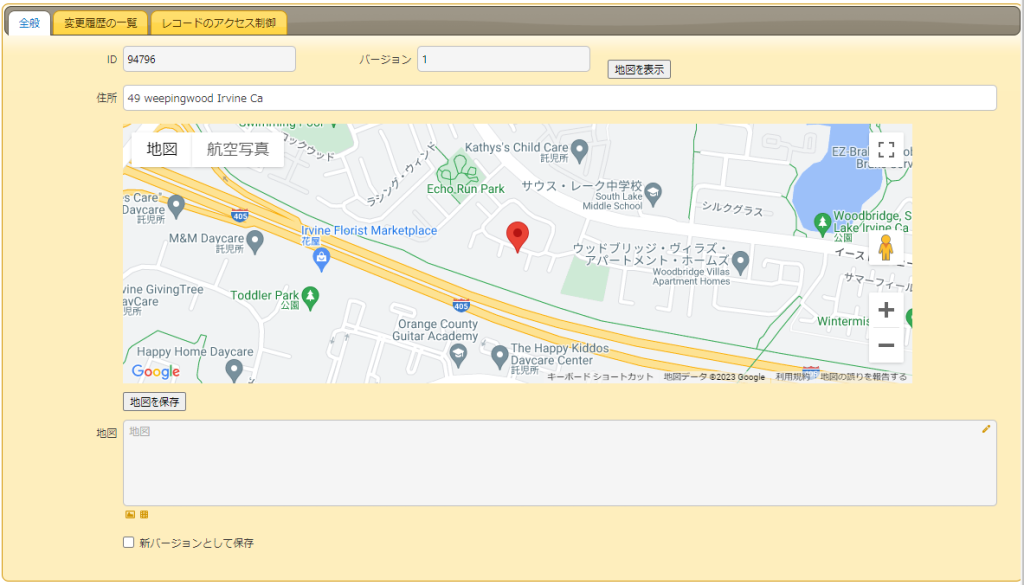The width and height of the screenshot is (1024, 585).
Task: Click the table grid icon below 地図 field
Action: 144,514
